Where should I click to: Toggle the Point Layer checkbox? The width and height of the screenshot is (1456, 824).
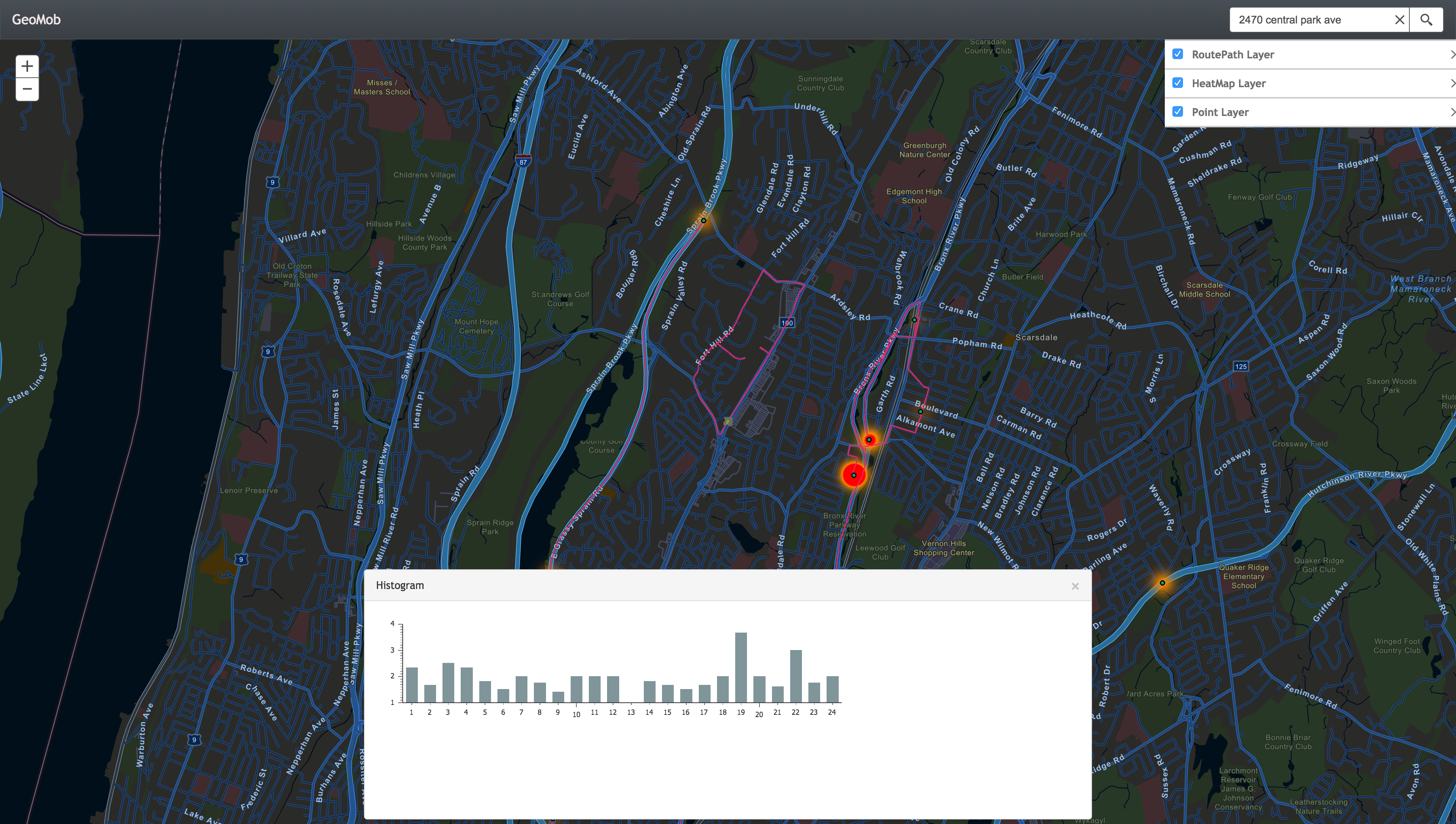pos(1178,111)
